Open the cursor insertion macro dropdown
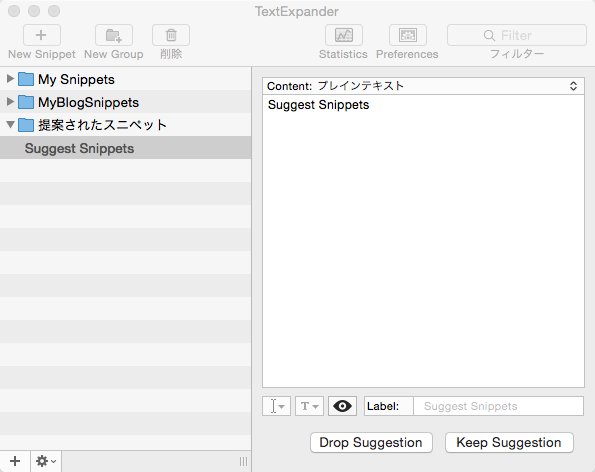595x472 pixels. click(276, 406)
